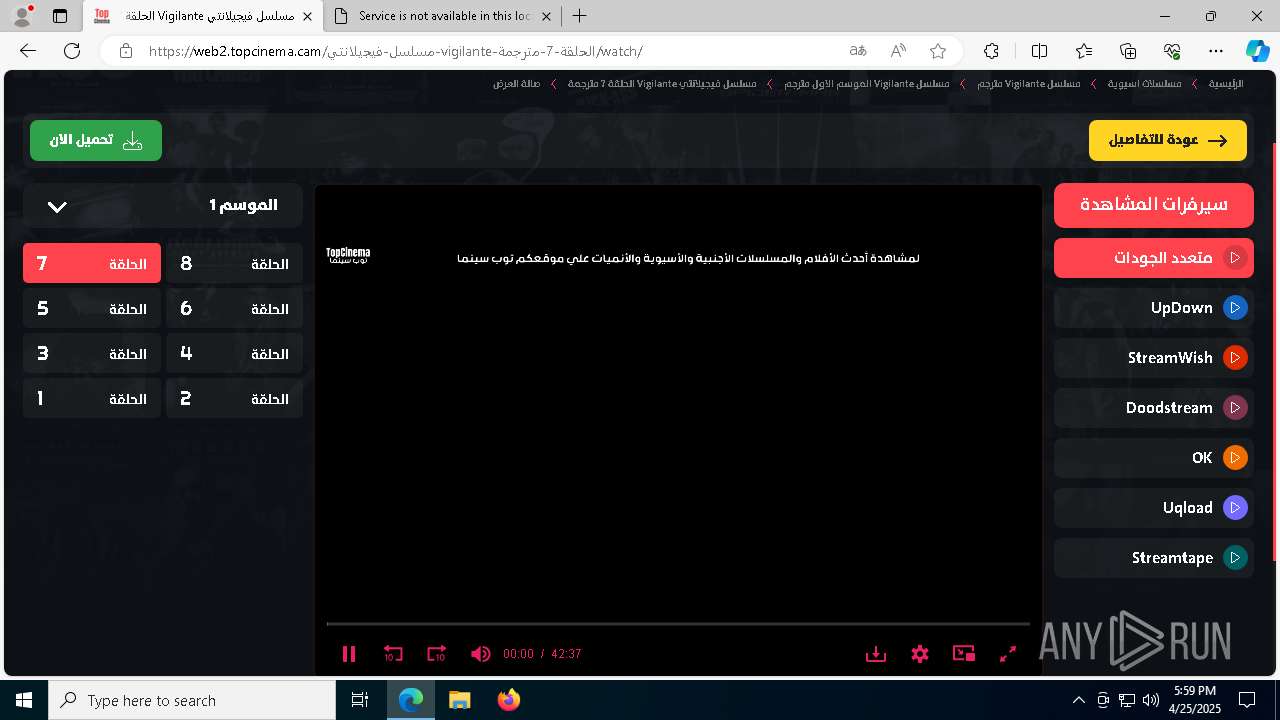Click green تحميل الان download button
The height and width of the screenshot is (720, 1280).
96,141
